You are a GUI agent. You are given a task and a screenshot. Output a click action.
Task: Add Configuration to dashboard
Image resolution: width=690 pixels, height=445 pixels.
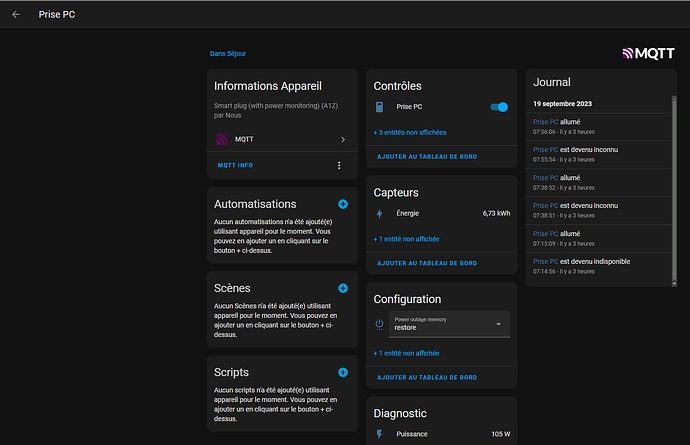427,378
